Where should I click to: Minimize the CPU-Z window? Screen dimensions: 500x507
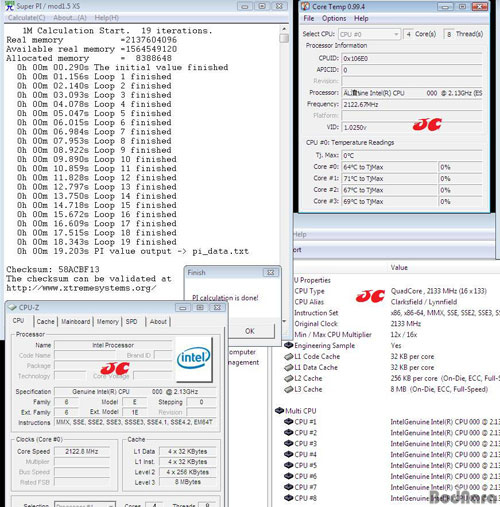[x=183, y=307]
